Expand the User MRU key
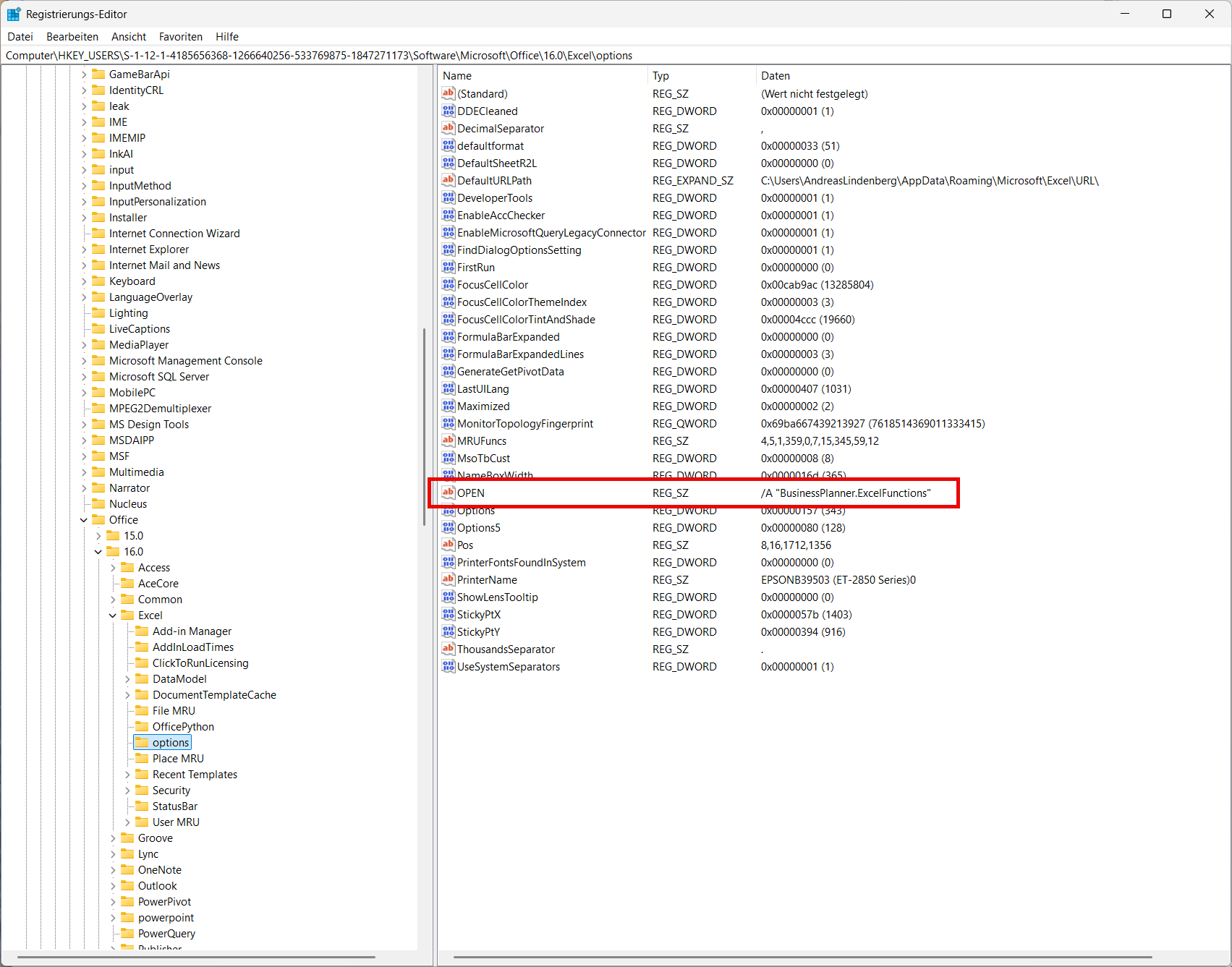 click(x=127, y=822)
